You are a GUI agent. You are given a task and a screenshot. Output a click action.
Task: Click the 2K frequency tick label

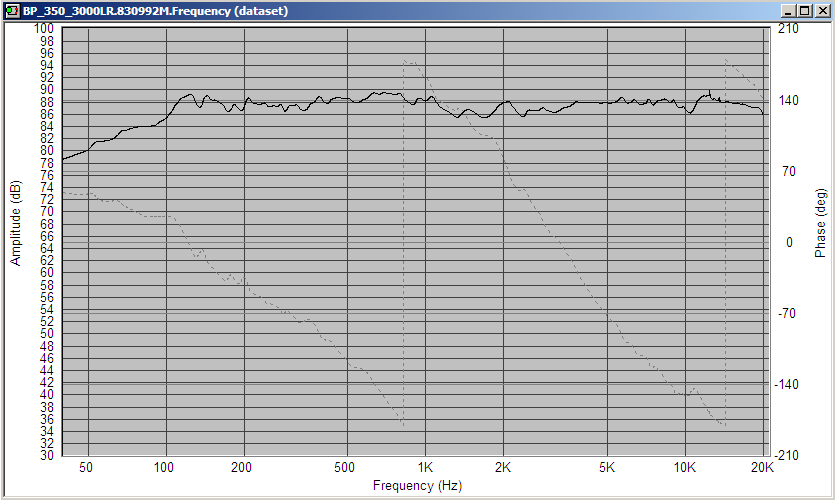click(503, 468)
